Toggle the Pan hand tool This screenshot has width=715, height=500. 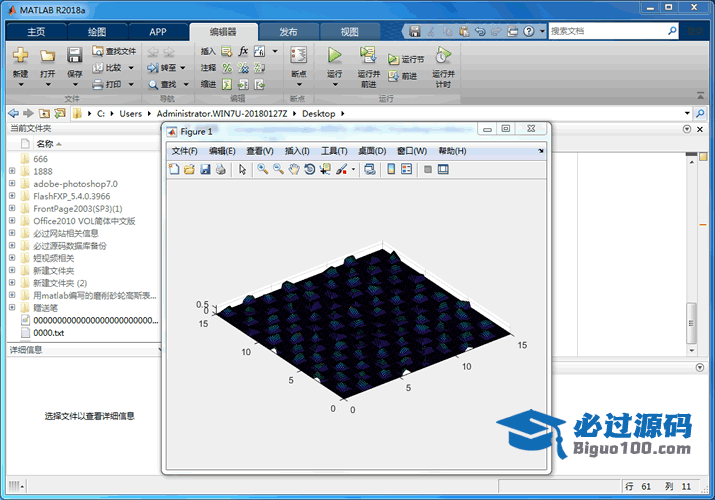point(294,170)
